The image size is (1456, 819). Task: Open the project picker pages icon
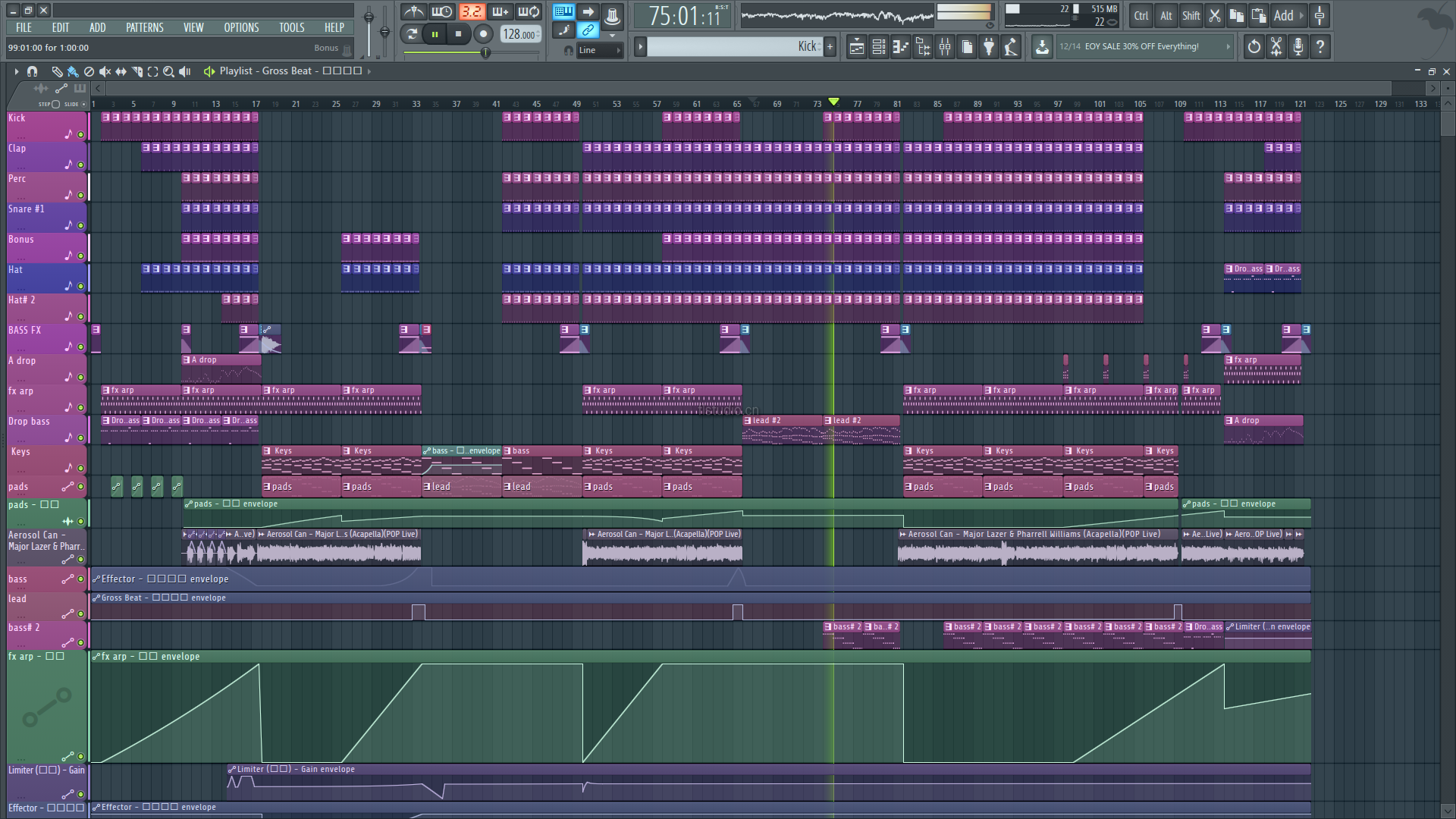tap(967, 47)
